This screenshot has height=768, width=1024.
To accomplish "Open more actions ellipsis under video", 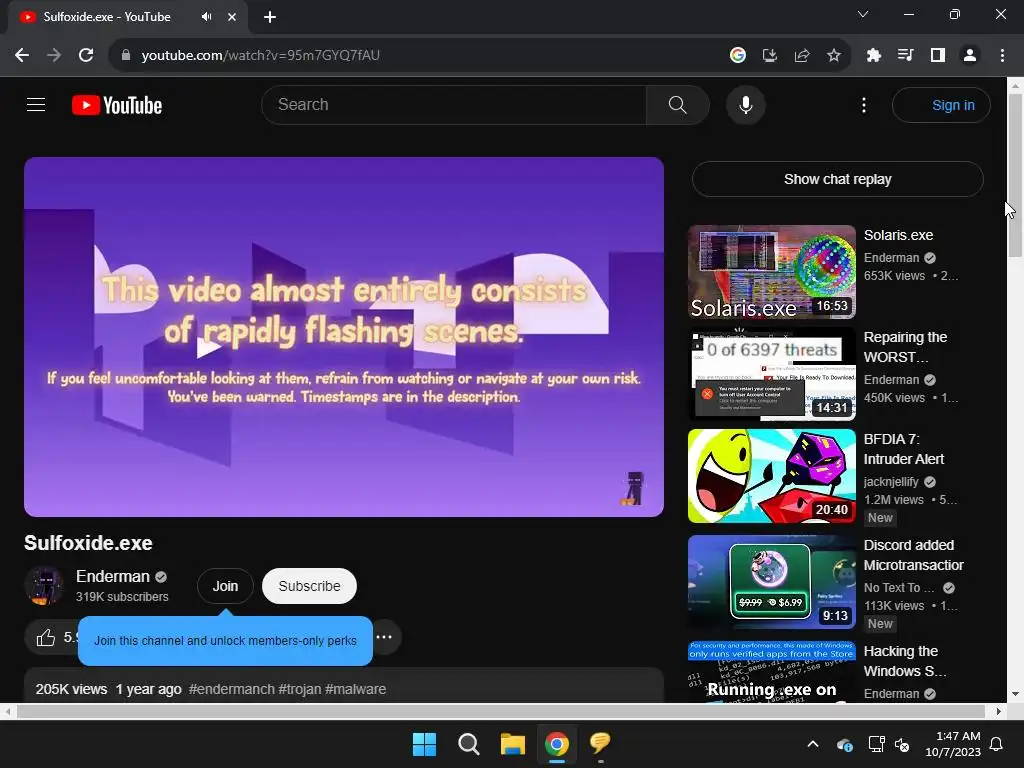I will click(x=384, y=637).
